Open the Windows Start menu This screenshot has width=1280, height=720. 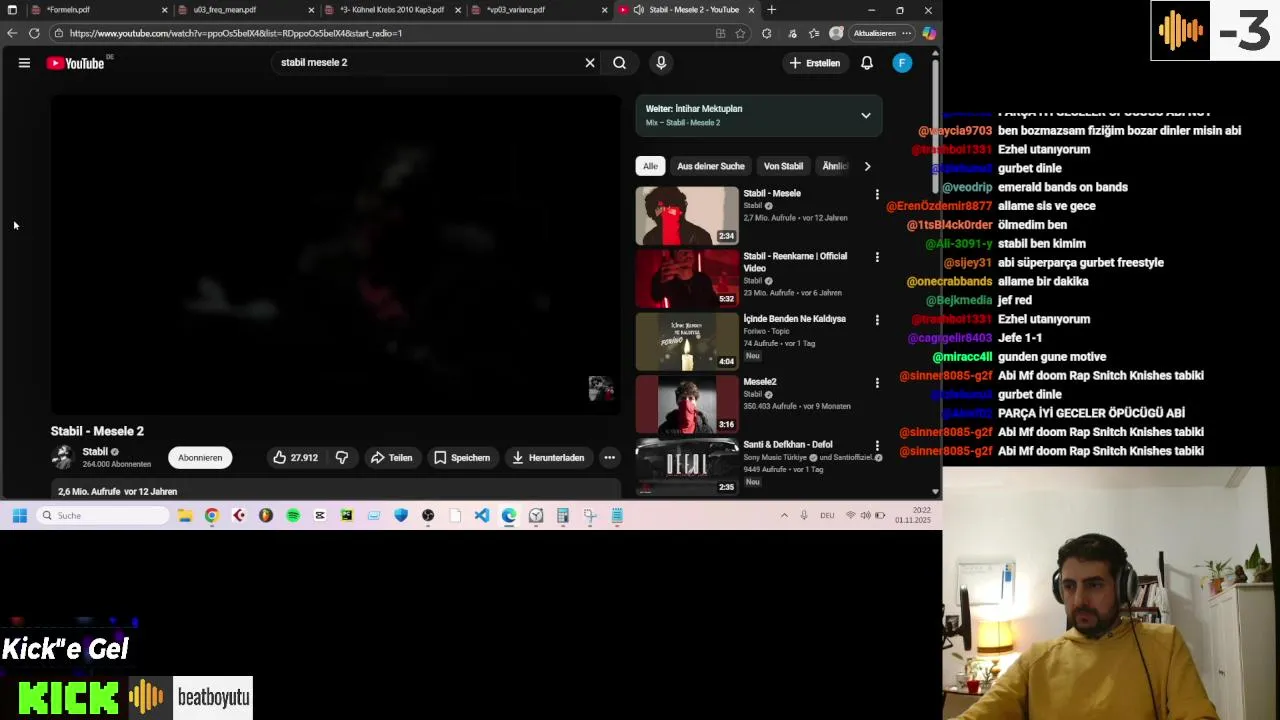pyautogui.click(x=19, y=516)
